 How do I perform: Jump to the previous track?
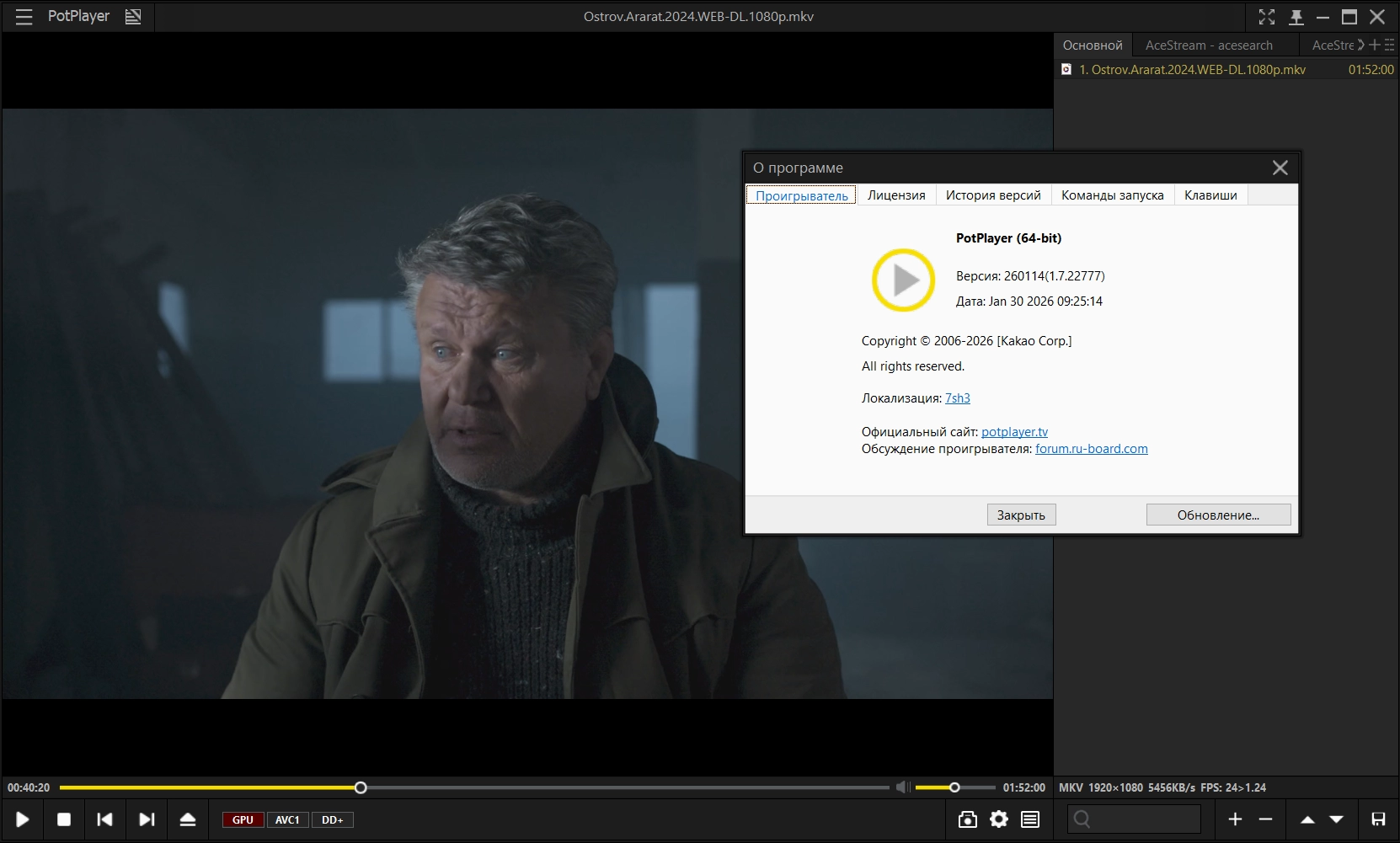tap(104, 819)
